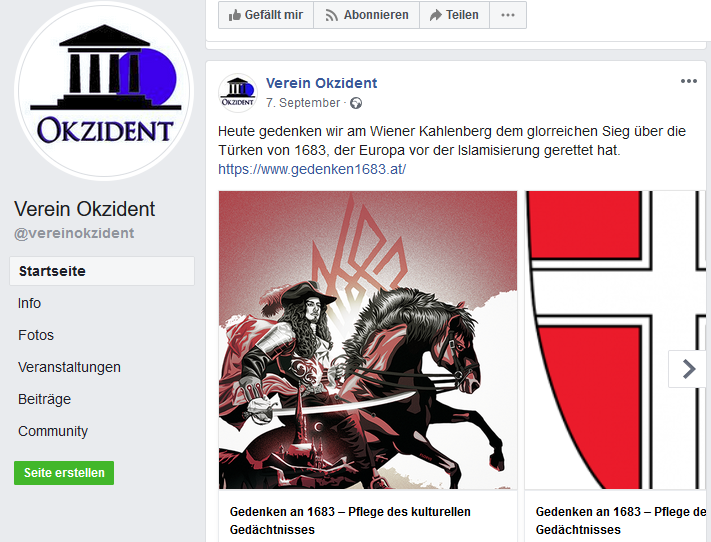Screen dimensions: 711x542
Task: Click the globe public visibility icon
Action: [x=356, y=103]
